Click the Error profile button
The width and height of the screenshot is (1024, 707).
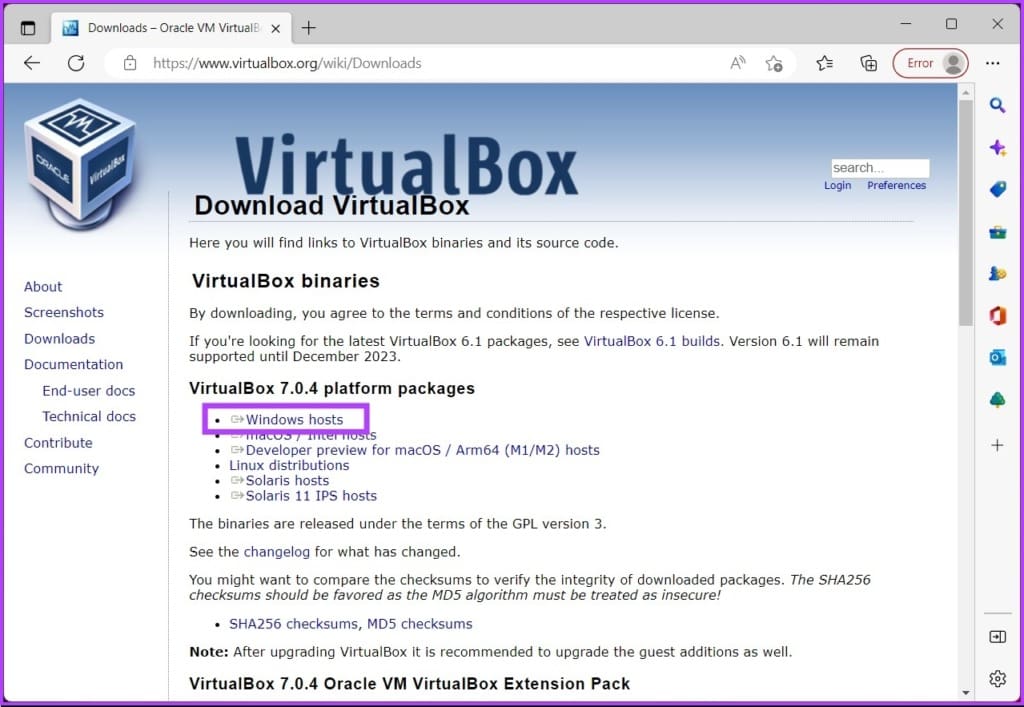click(x=931, y=63)
